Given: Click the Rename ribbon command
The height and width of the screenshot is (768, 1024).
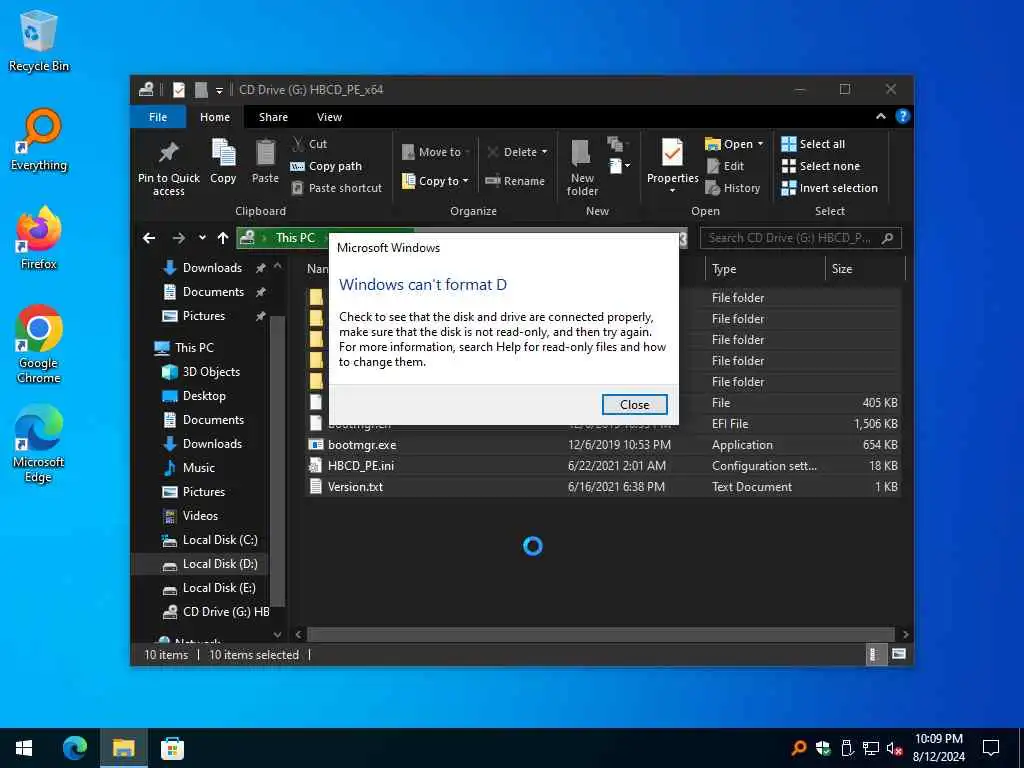Looking at the screenshot, I should tap(515, 181).
